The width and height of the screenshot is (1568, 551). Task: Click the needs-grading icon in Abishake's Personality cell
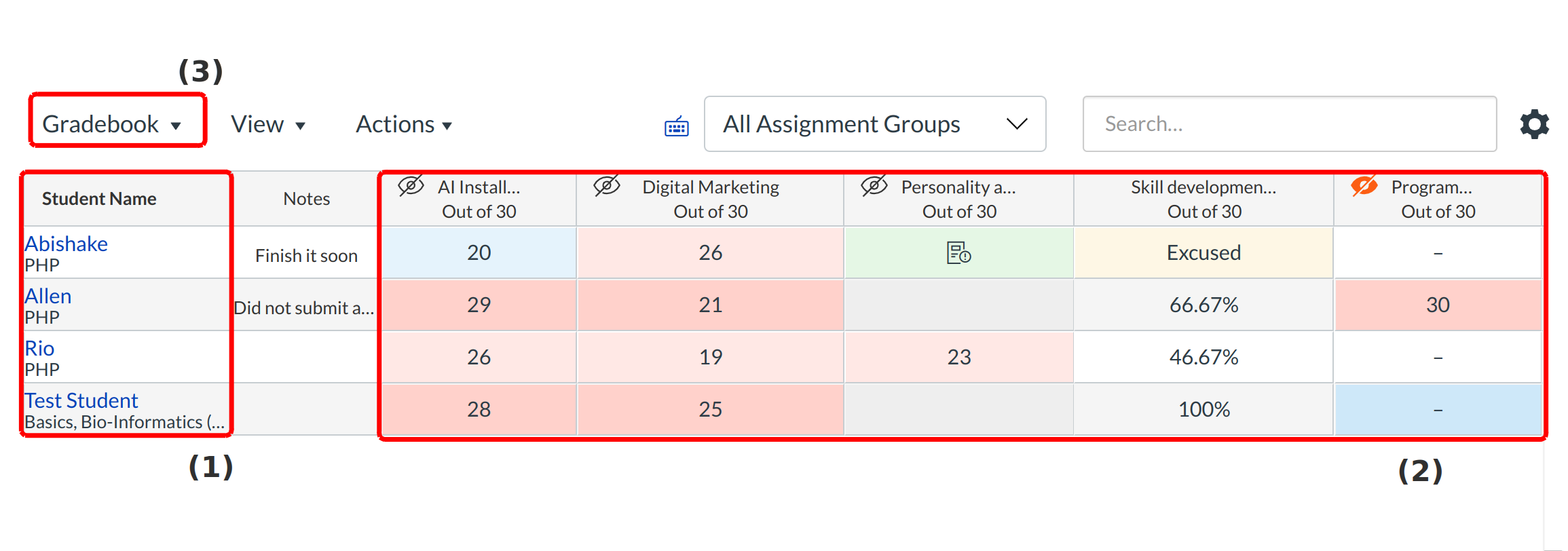pos(958,253)
